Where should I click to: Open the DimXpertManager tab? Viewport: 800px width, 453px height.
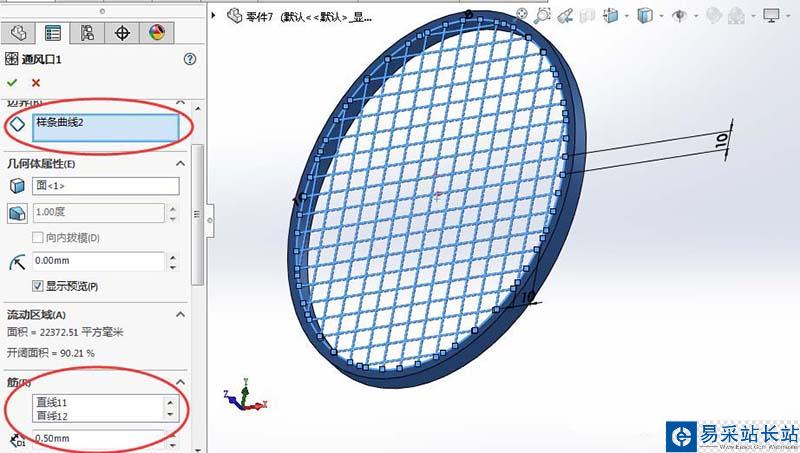[122, 33]
